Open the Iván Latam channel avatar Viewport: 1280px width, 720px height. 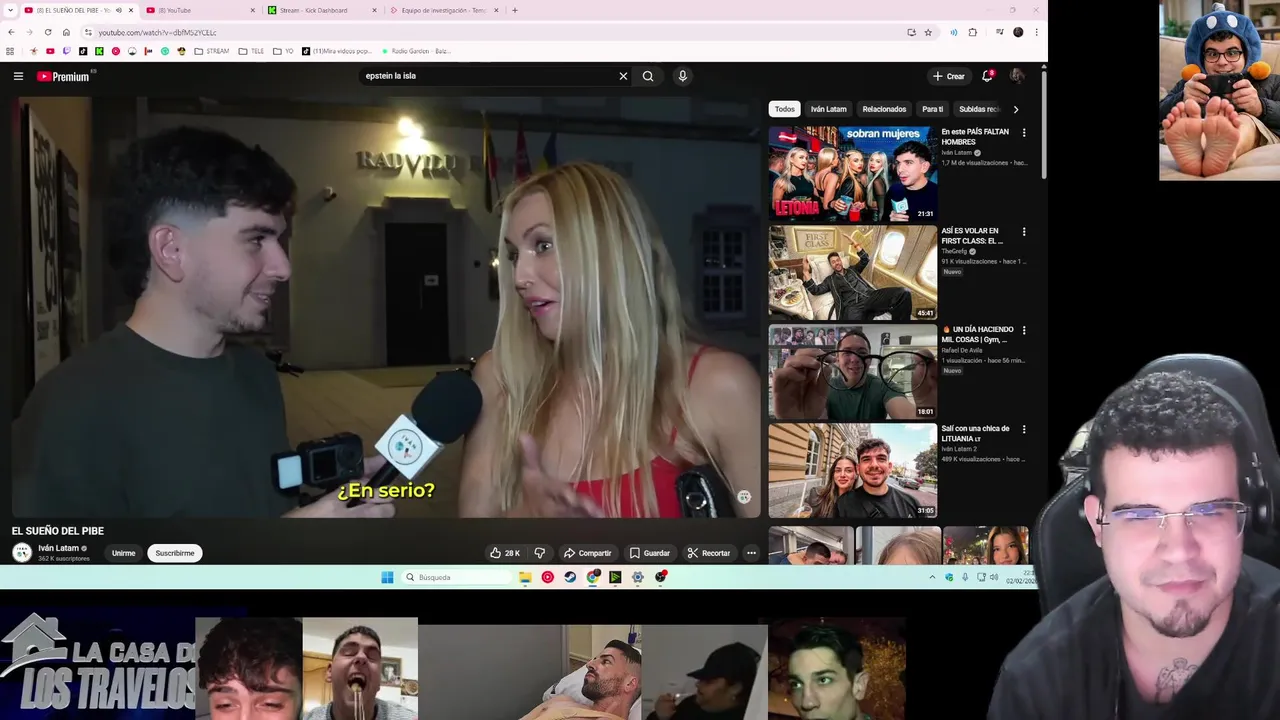click(x=22, y=552)
